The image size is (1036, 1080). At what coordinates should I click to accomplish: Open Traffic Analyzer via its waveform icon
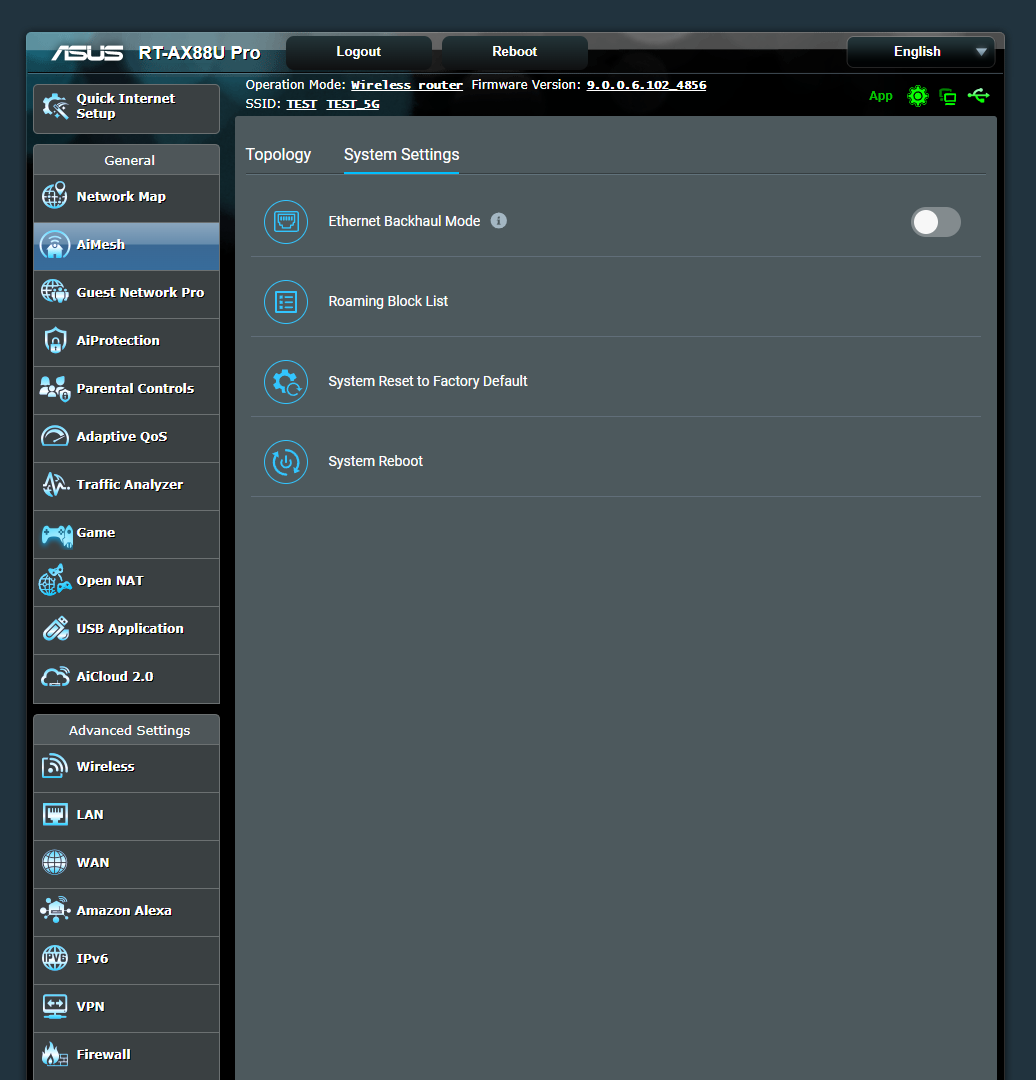pyautogui.click(x=55, y=485)
